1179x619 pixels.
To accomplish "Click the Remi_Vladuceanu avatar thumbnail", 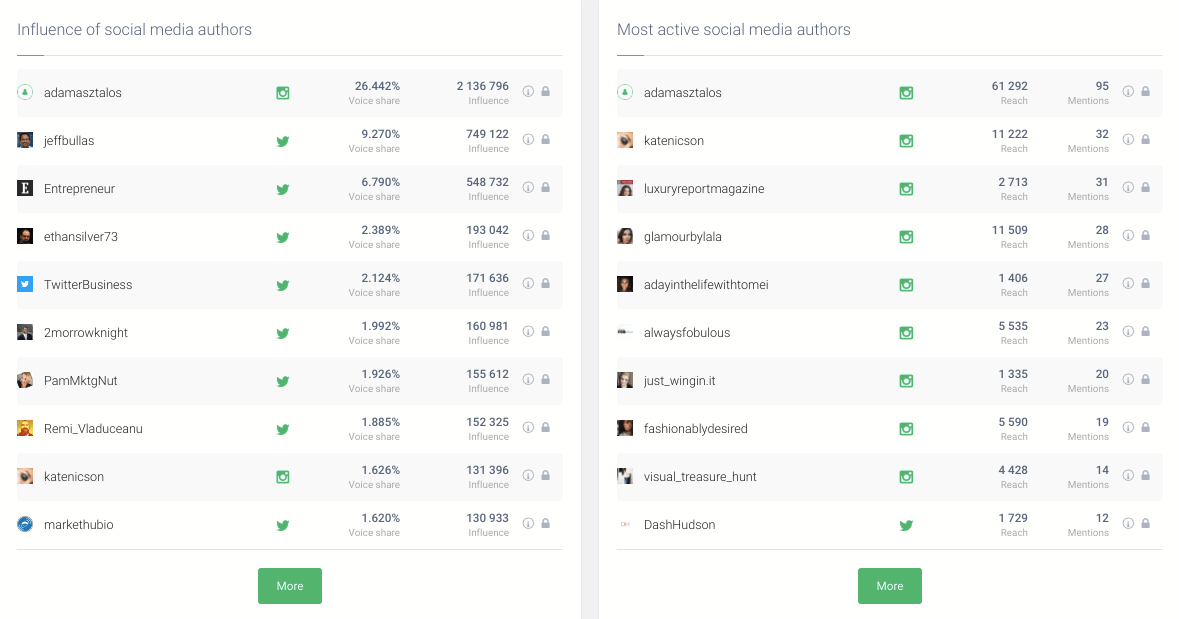I will [x=25, y=428].
